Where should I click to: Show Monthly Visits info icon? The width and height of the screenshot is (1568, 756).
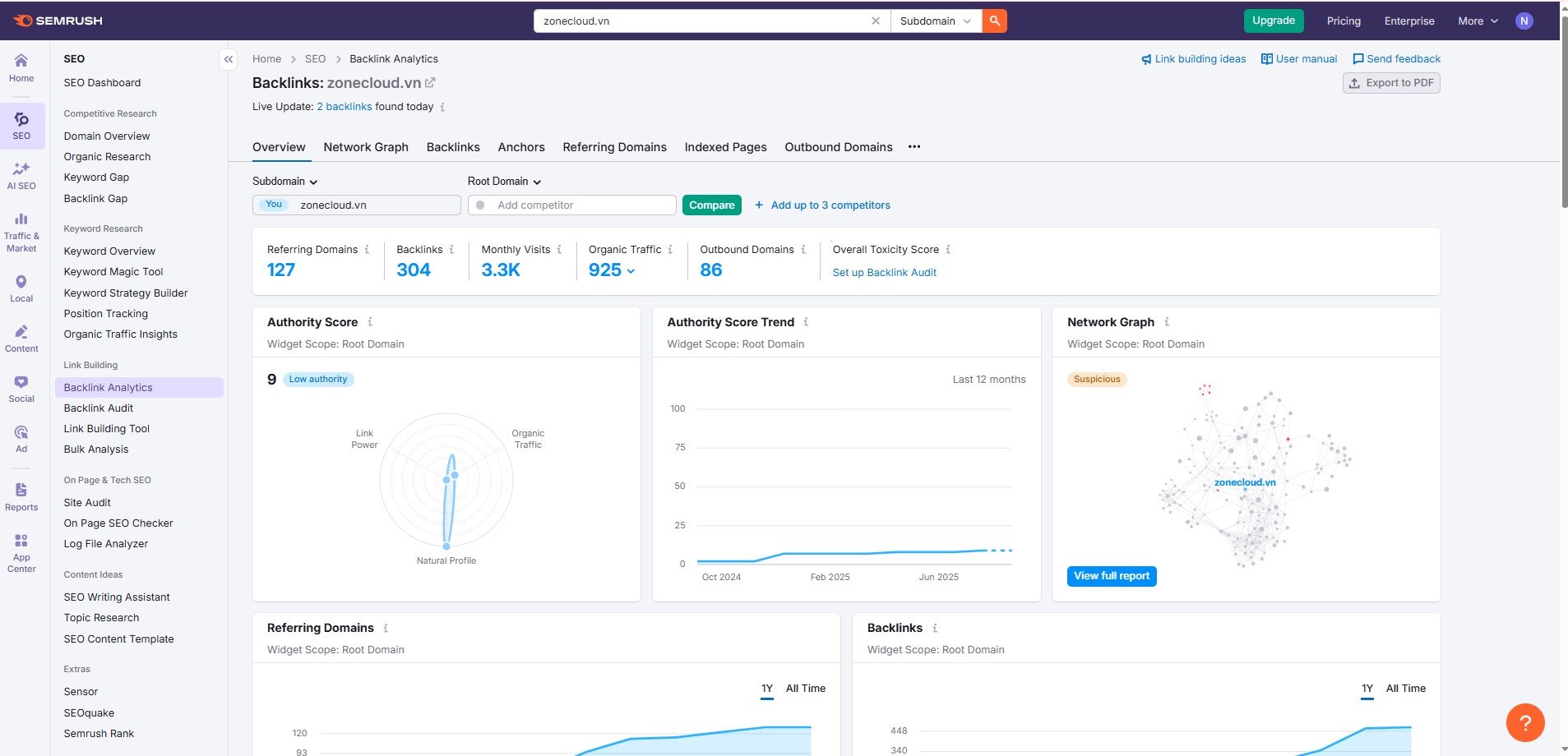tap(559, 249)
